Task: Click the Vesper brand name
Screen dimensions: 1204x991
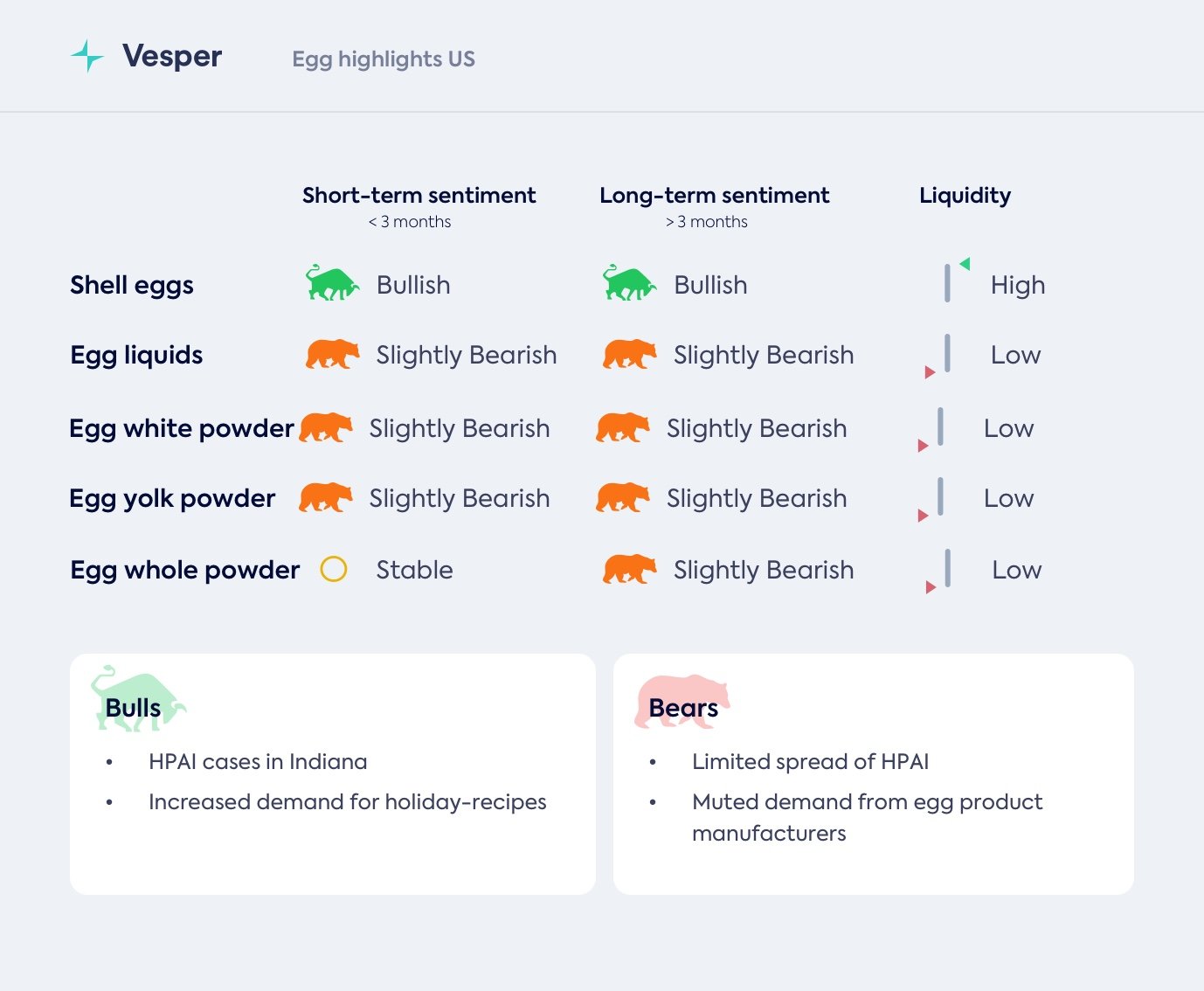Action: coord(172,56)
